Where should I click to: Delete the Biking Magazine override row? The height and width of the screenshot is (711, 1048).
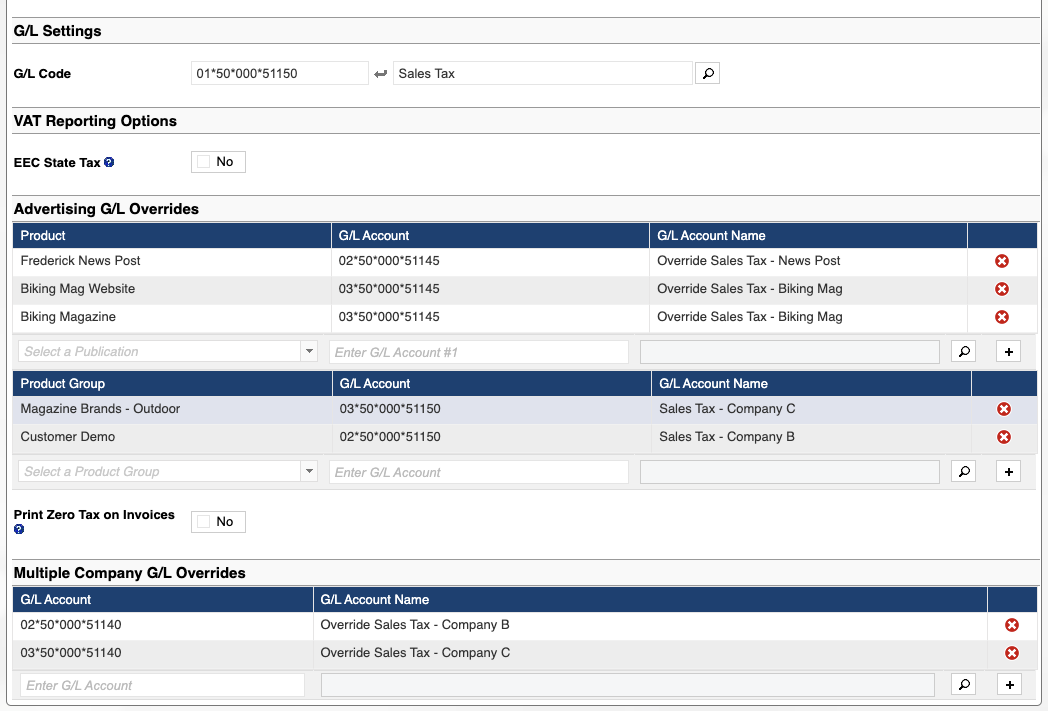1001,317
